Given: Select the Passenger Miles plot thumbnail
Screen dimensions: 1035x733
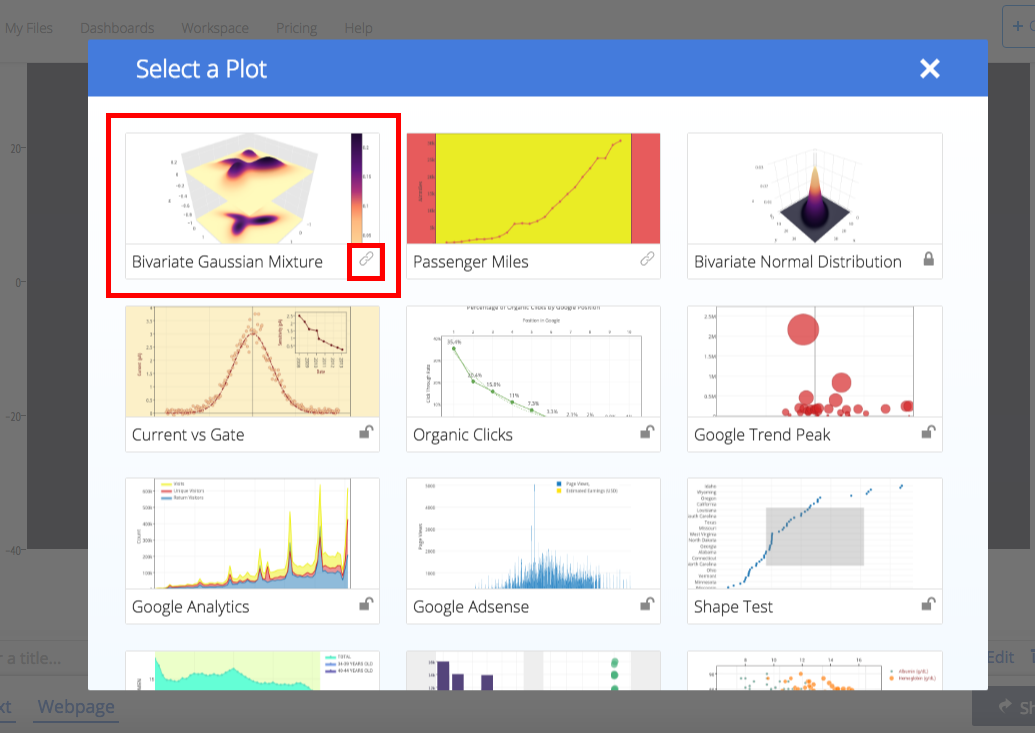Looking at the screenshot, I should coord(533,188).
